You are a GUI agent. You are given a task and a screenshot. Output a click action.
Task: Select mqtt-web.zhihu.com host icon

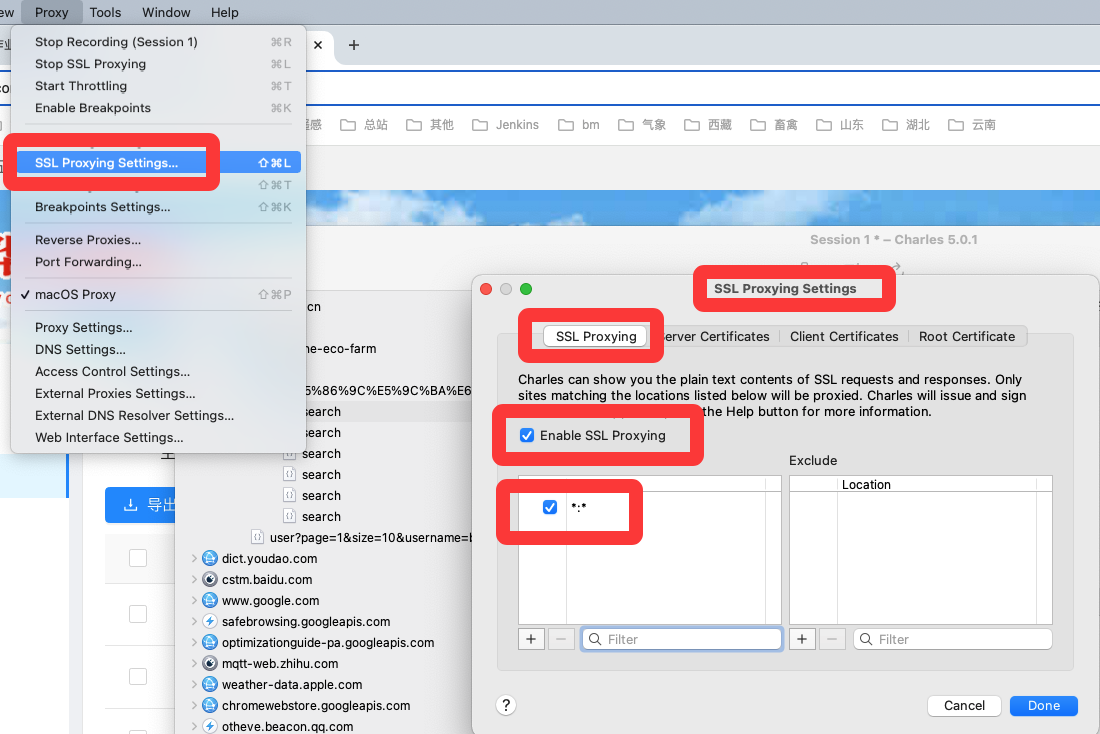tap(210, 664)
